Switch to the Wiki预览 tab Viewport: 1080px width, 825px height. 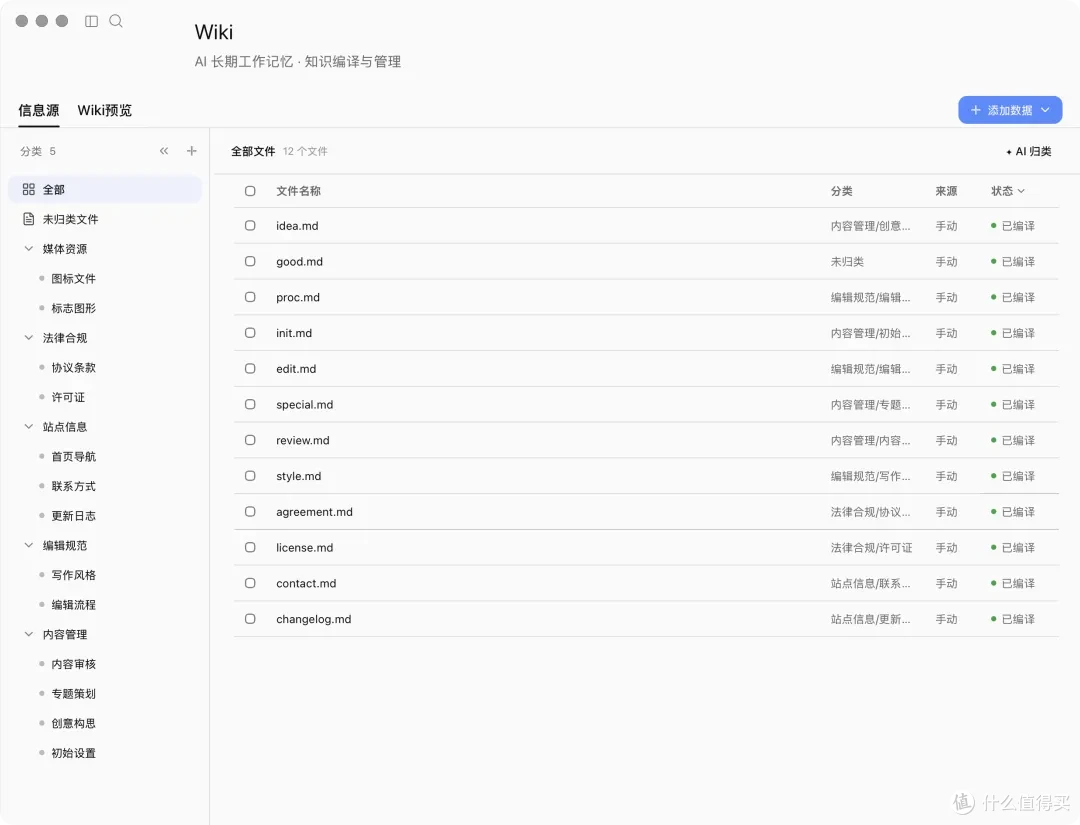click(x=105, y=110)
